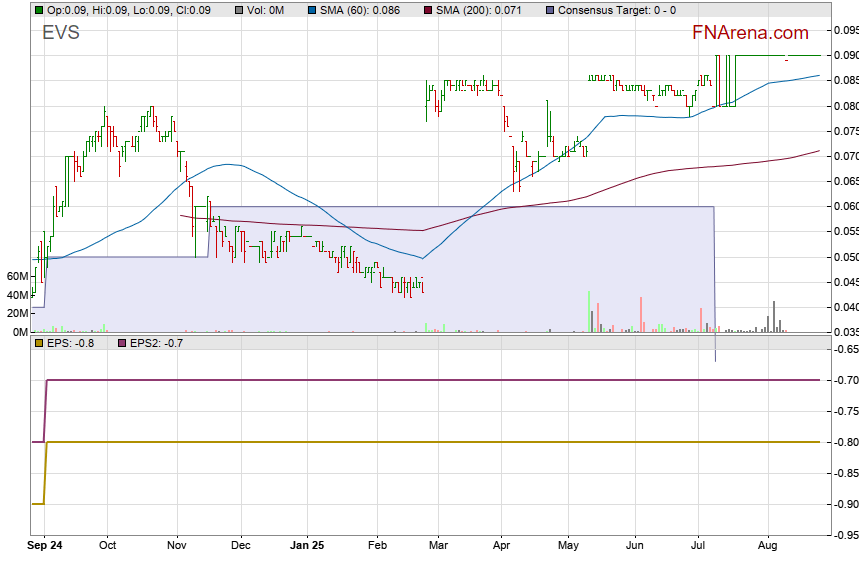Click the yellow EPS legend swatch

pos(39,343)
